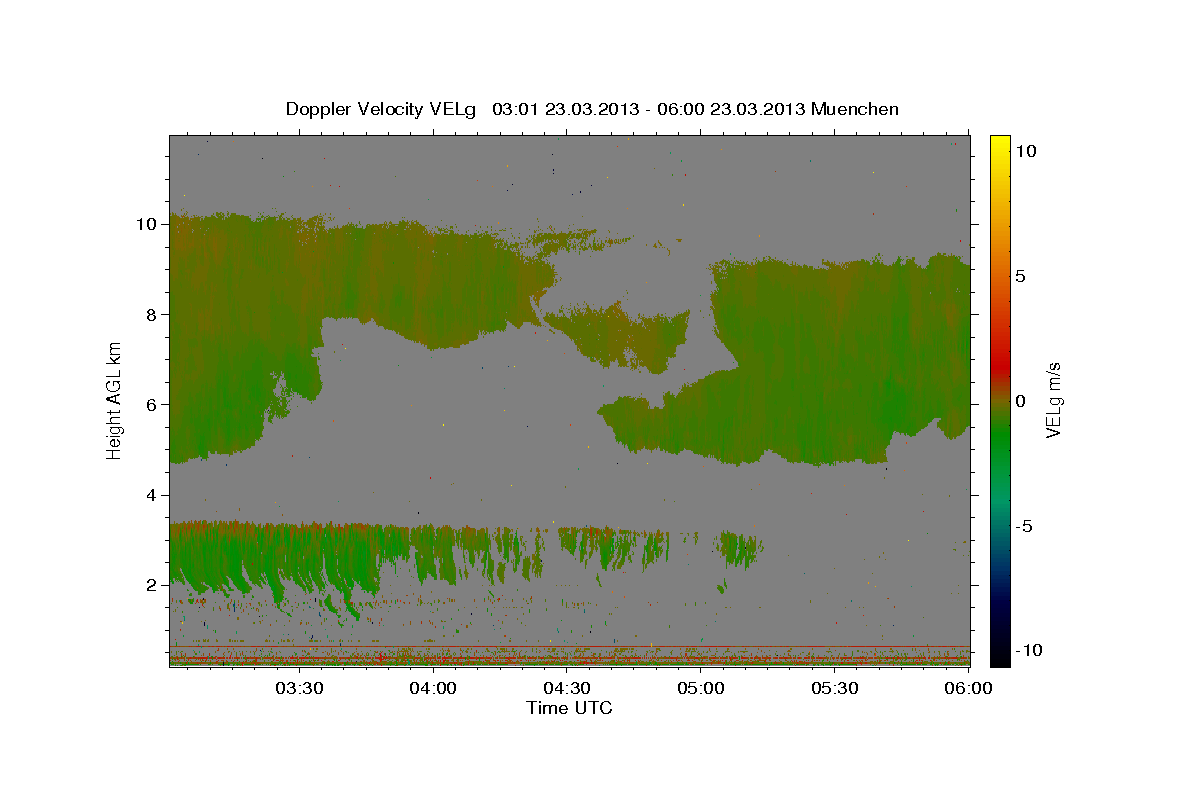Screen dimensions: 1200x800
Task: Click the height axis label 6
Action: 151,404
